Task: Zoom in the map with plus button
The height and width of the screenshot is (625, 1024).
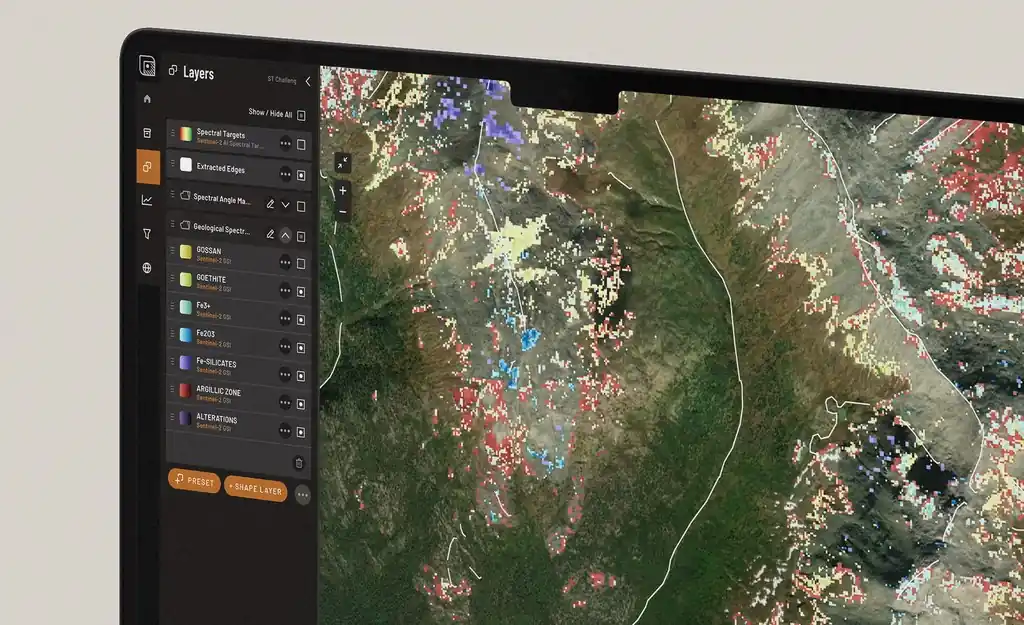Action: 343,191
